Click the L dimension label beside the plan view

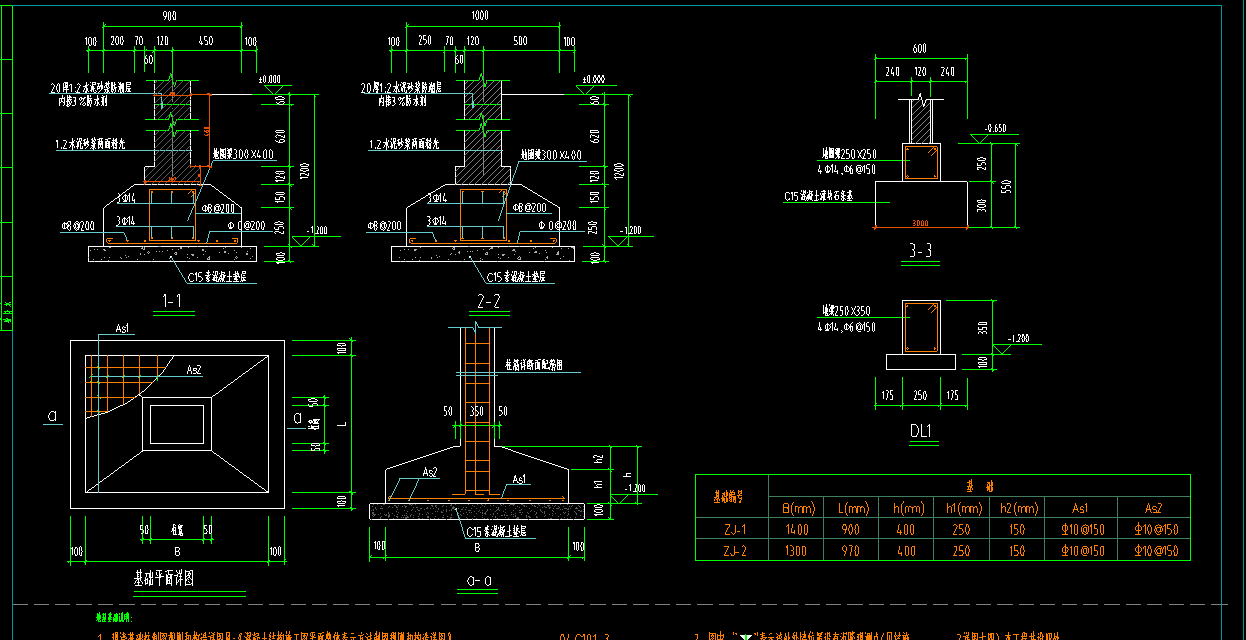[x=341, y=424]
